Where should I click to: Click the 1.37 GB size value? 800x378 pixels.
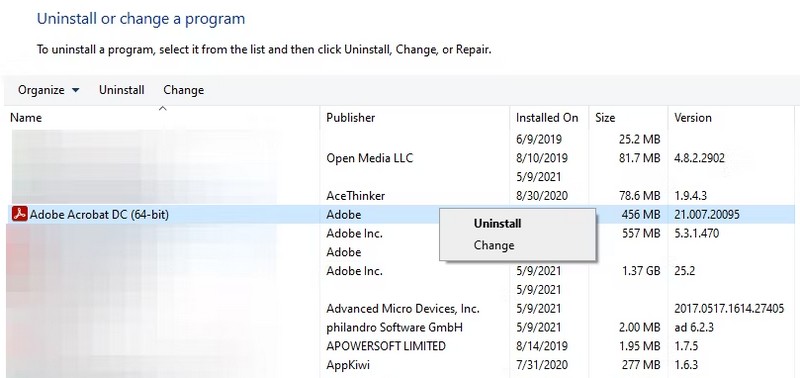coord(641,271)
